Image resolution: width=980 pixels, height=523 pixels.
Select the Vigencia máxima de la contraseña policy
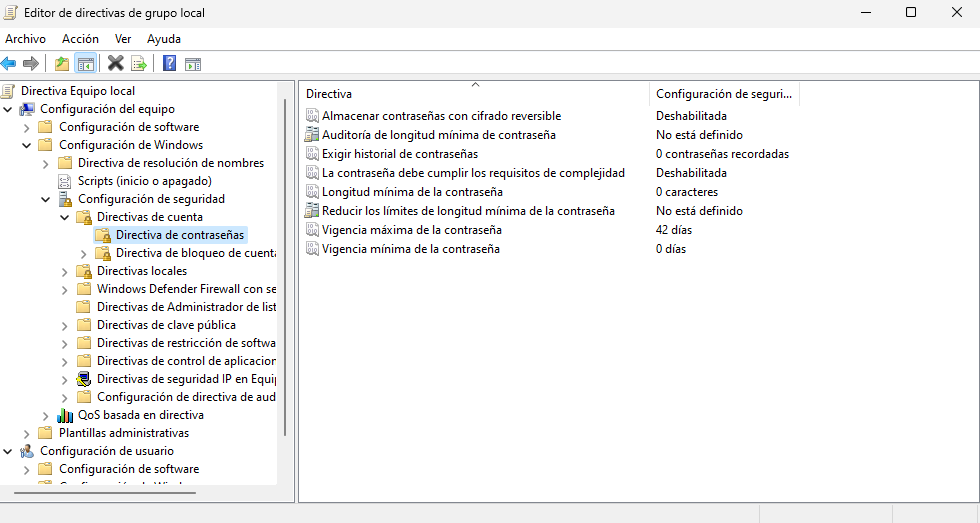[411, 230]
